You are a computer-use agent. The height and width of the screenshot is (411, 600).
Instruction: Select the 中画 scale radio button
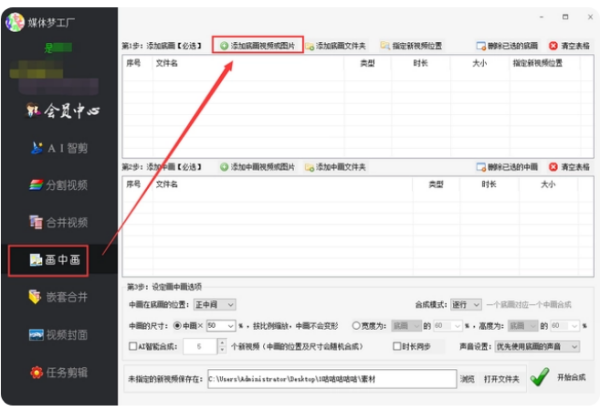178,326
